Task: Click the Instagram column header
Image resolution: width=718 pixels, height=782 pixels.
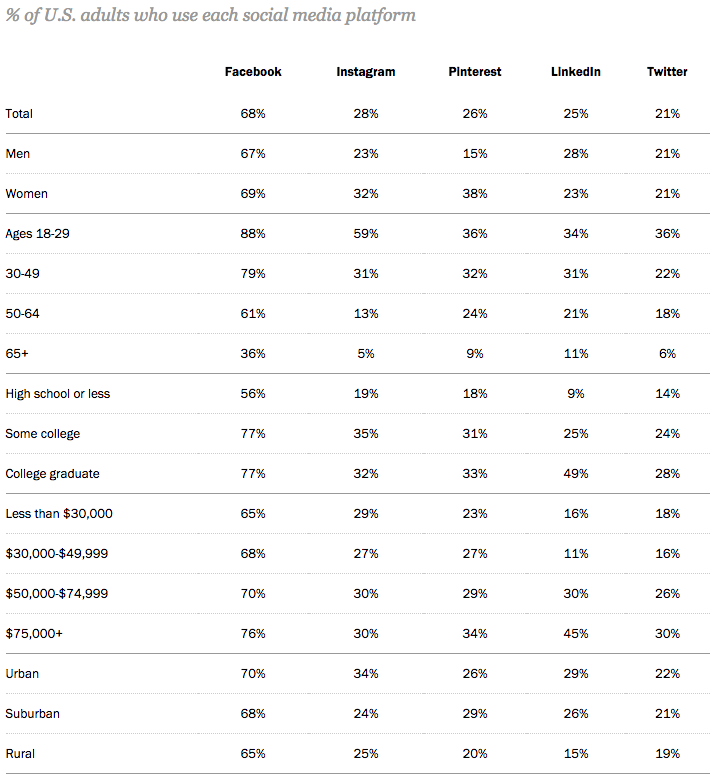Action: coord(365,72)
